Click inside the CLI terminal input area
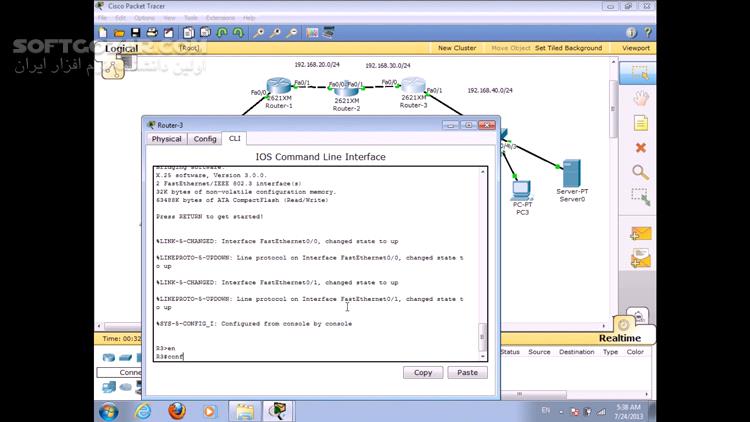750x422 pixels. pyautogui.click(x=317, y=264)
